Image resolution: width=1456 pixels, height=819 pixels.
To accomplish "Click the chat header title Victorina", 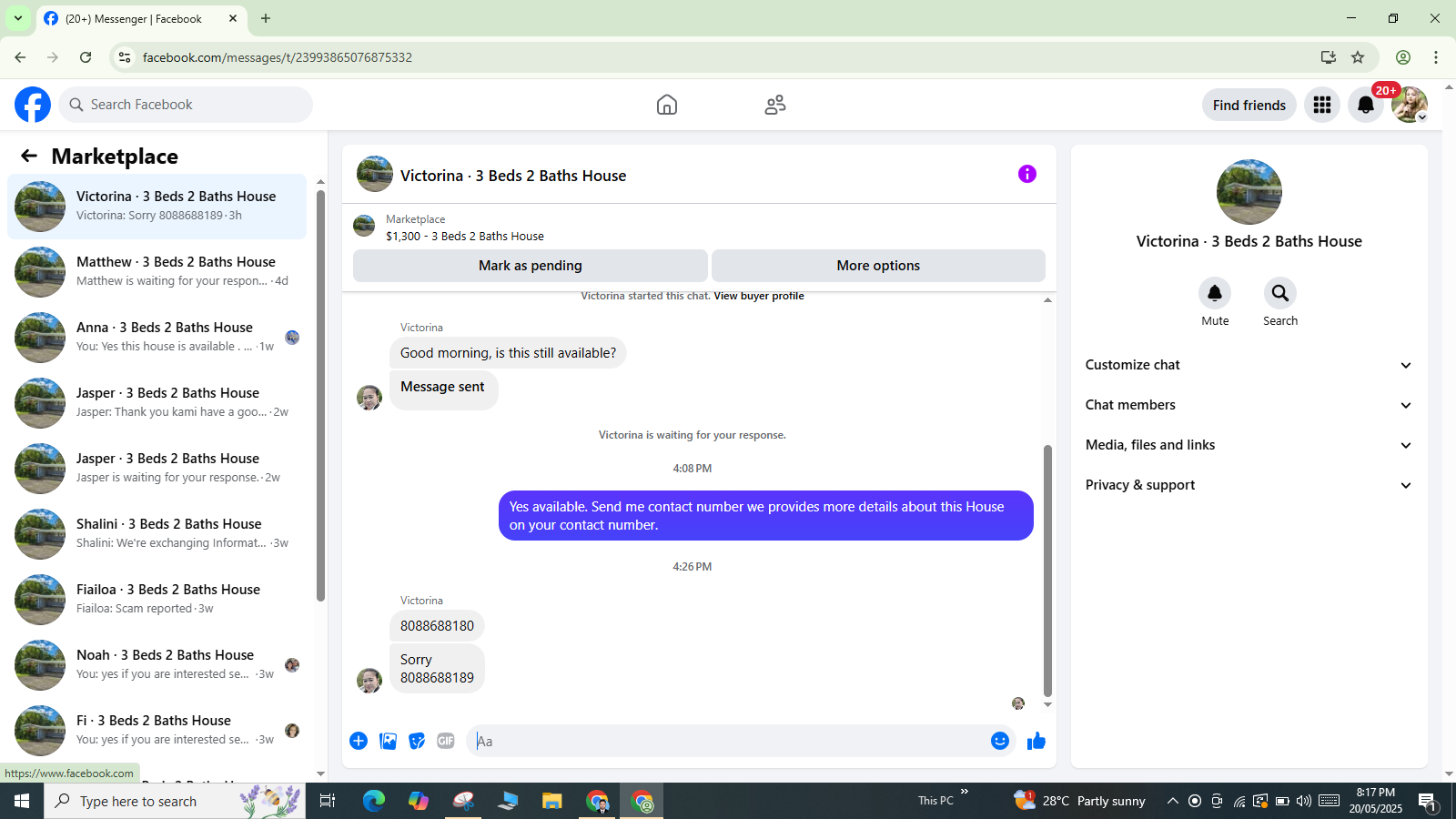I will [x=513, y=176].
